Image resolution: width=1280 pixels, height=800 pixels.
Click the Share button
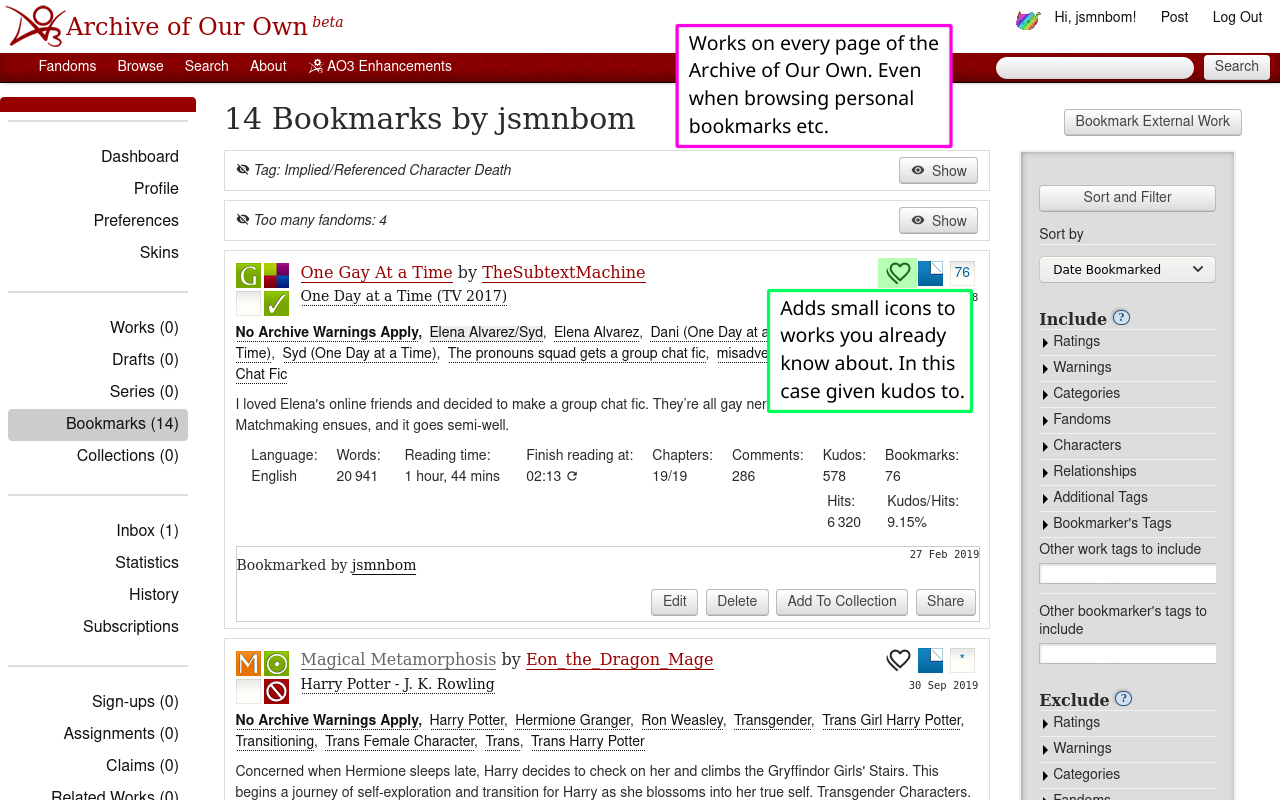click(x=945, y=602)
